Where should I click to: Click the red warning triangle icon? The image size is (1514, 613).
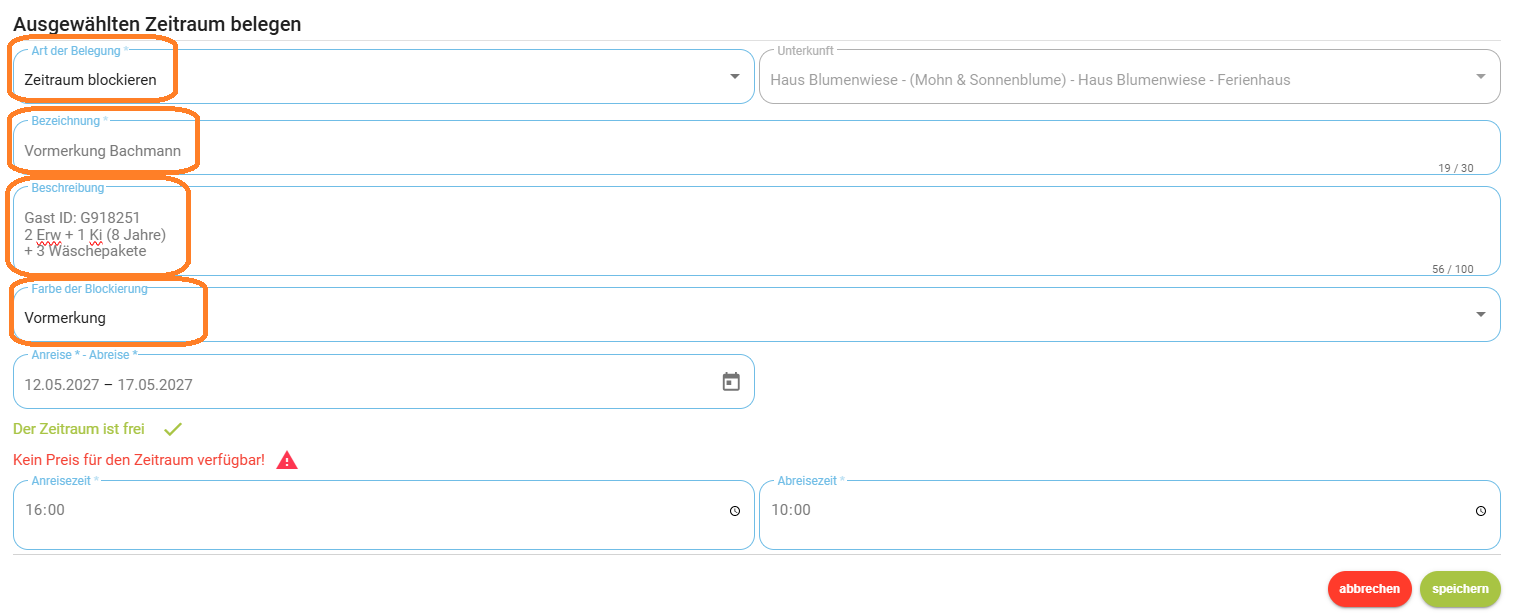pos(287,460)
